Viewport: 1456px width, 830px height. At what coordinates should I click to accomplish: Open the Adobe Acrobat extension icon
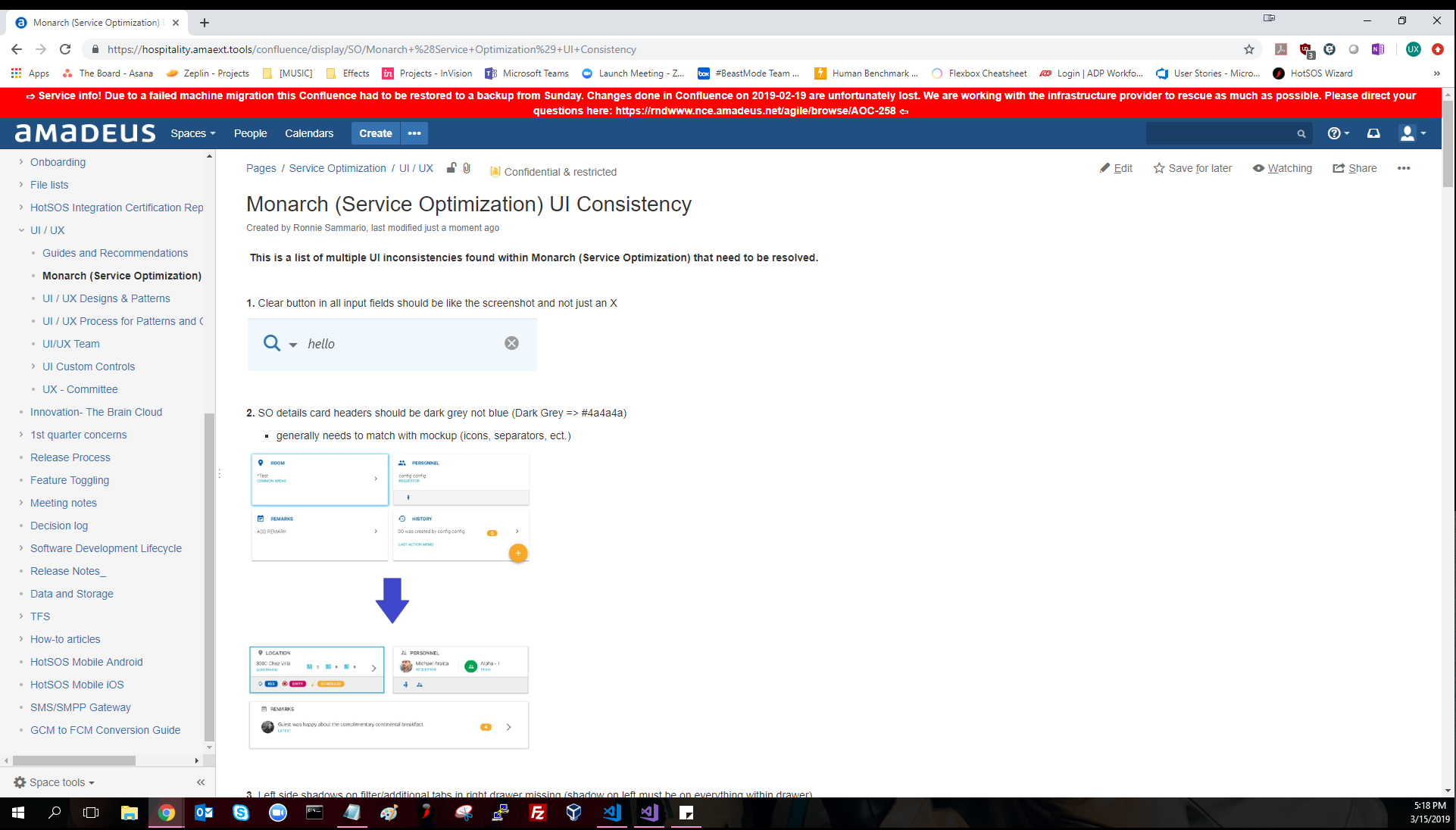click(x=1281, y=49)
